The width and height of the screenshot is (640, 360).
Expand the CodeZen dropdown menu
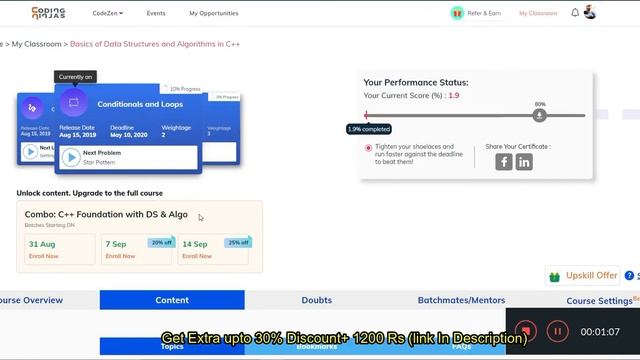click(x=108, y=13)
